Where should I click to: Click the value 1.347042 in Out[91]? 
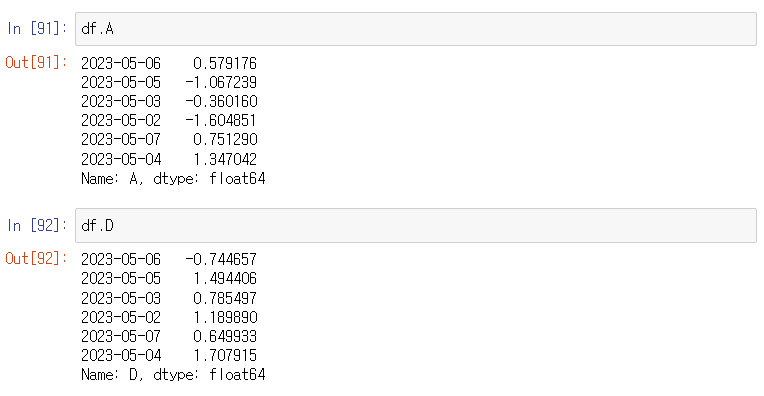[x=225, y=159]
